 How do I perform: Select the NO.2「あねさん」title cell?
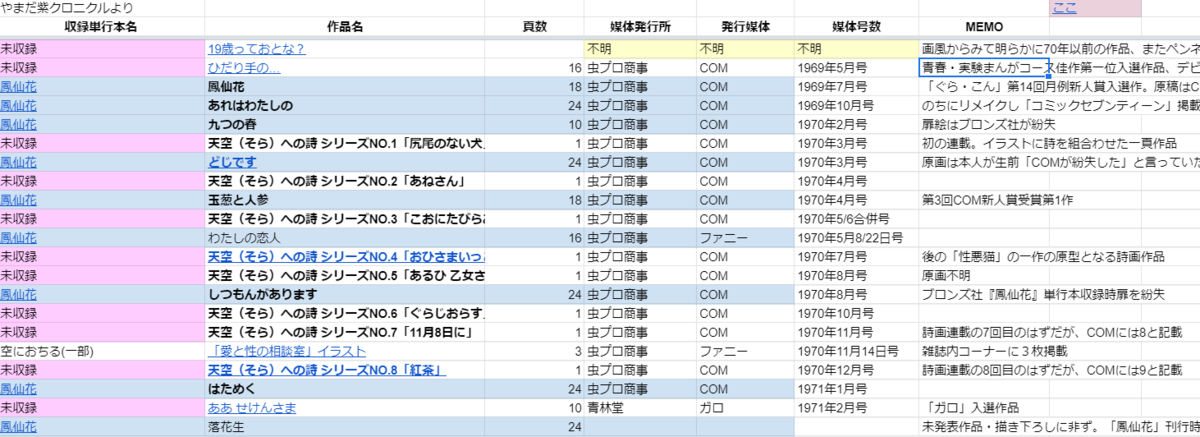[x=344, y=181]
